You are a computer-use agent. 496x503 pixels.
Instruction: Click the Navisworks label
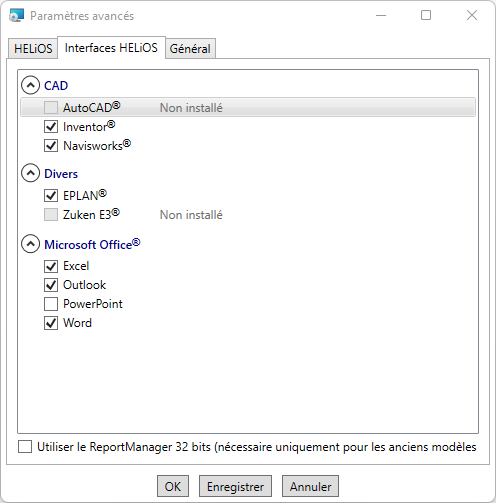pyautogui.click(x=97, y=145)
